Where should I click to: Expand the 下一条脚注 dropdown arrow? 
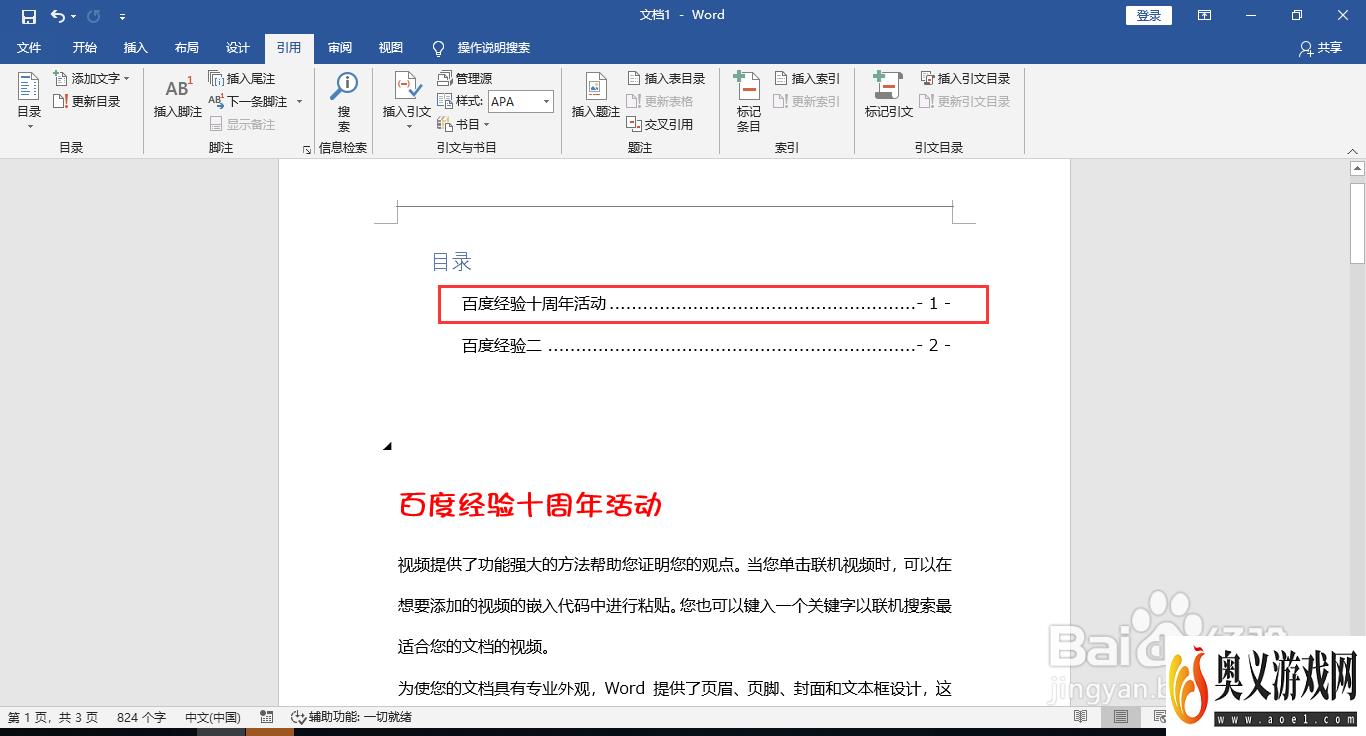click(299, 101)
